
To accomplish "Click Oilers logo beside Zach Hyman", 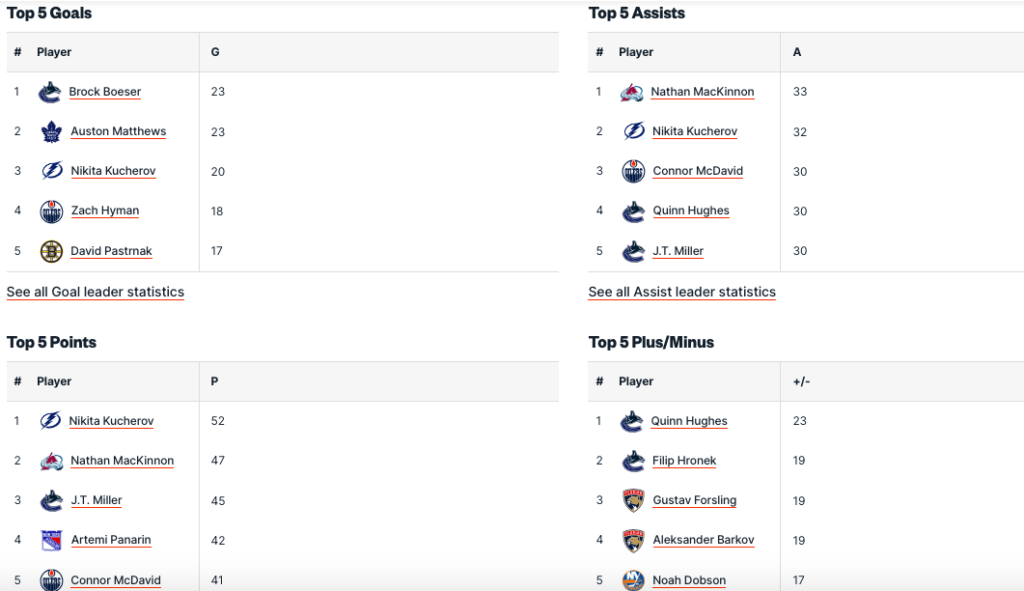I will [x=51, y=211].
